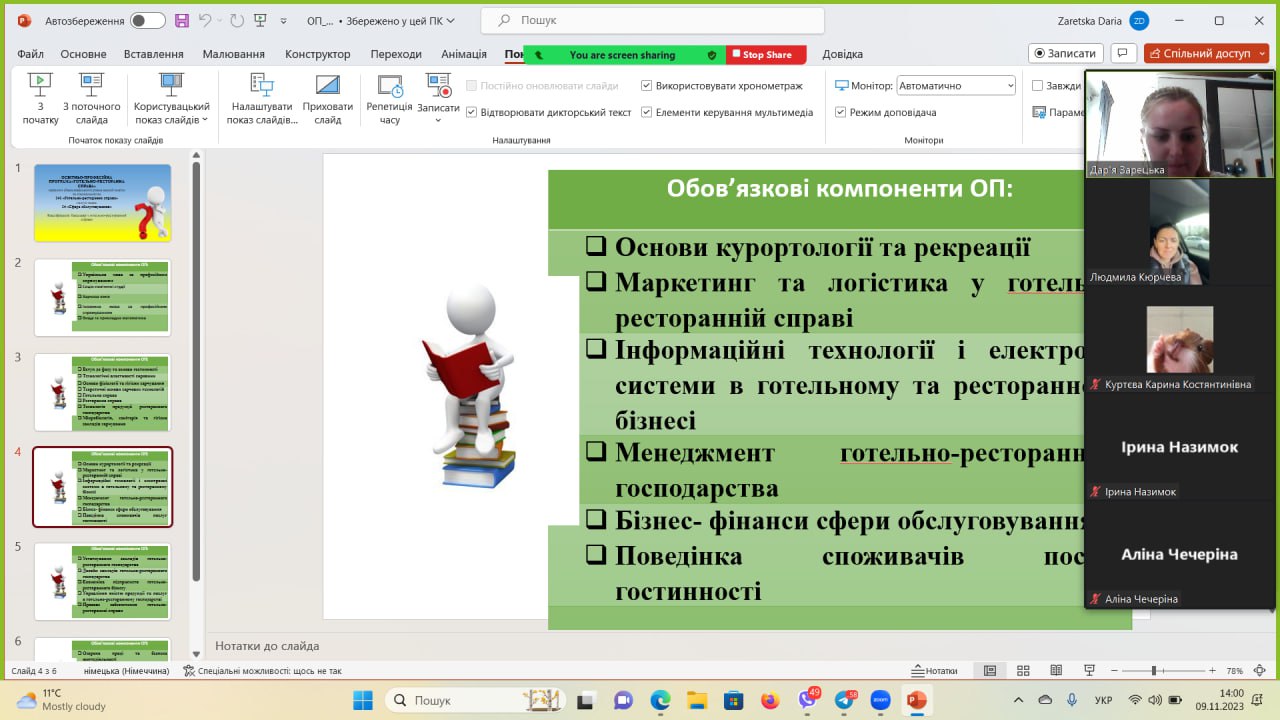Toggle the Автозбереження autosave switch
Image resolution: width=1280 pixels, height=720 pixels.
(x=148, y=21)
